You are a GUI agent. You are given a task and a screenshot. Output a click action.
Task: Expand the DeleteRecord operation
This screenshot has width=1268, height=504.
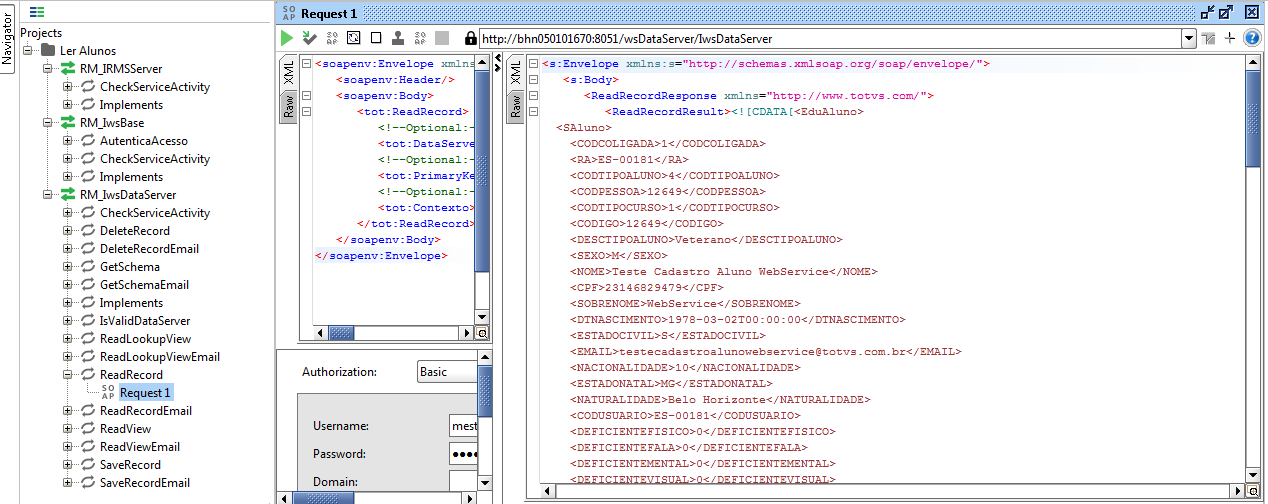click(x=68, y=231)
